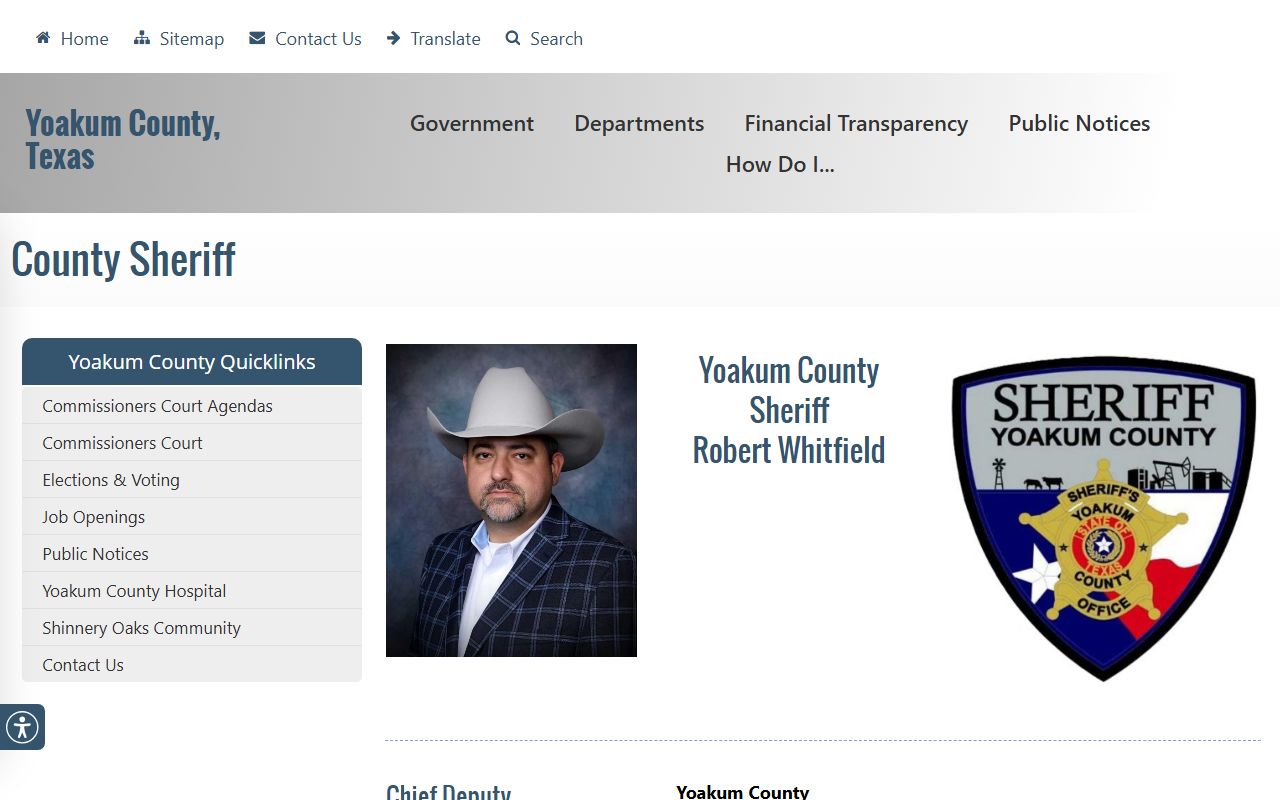Click the Robert Whitfield heading text
1280x800 pixels.
coord(789,450)
